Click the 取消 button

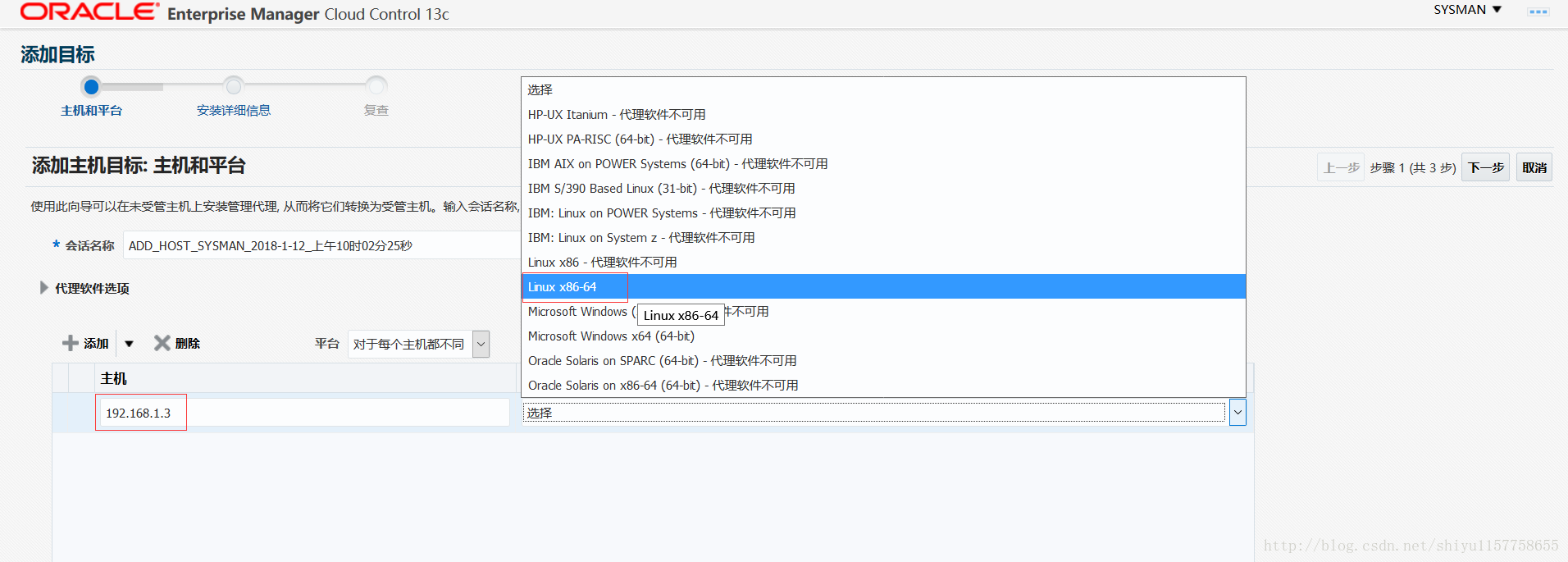[x=1534, y=167]
